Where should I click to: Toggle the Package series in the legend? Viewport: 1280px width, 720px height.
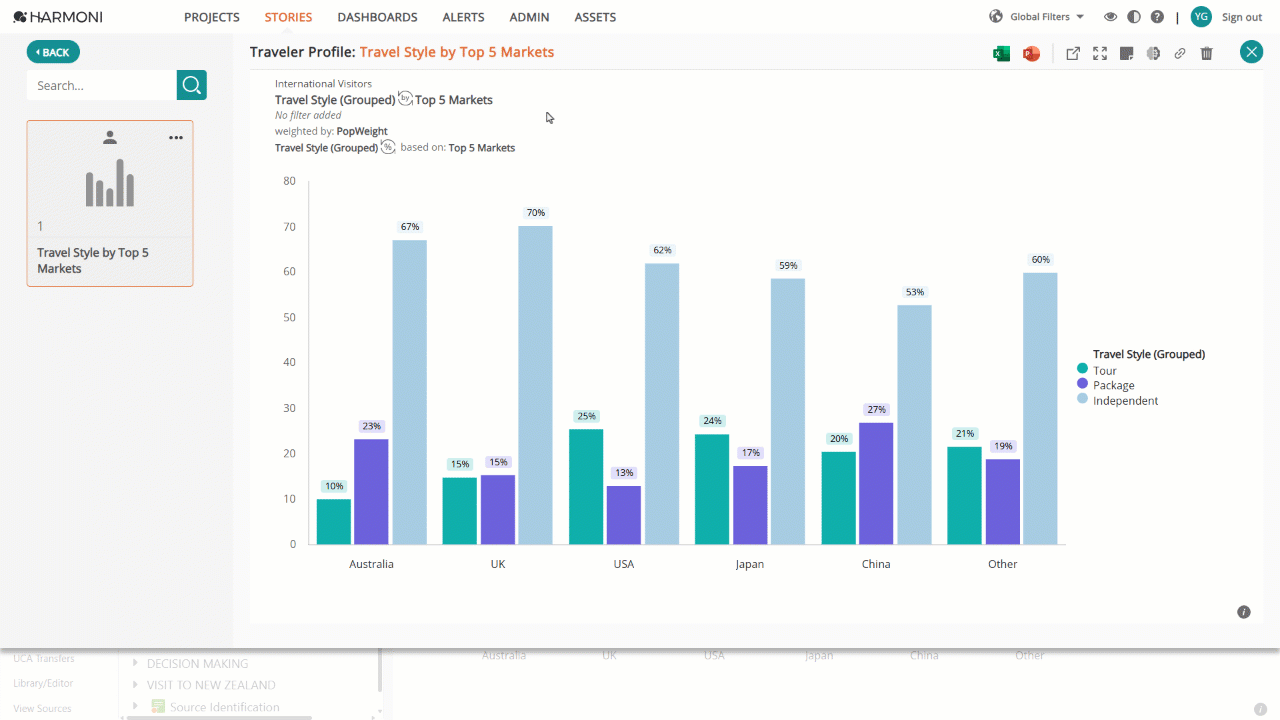1105,385
